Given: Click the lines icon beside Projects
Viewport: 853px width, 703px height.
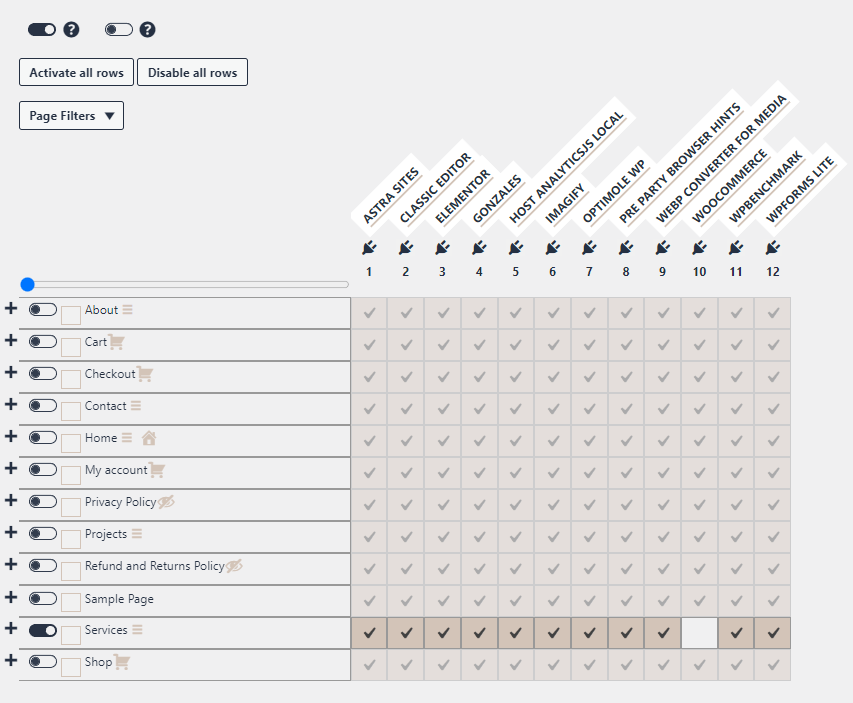Looking at the screenshot, I should [x=137, y=534].
